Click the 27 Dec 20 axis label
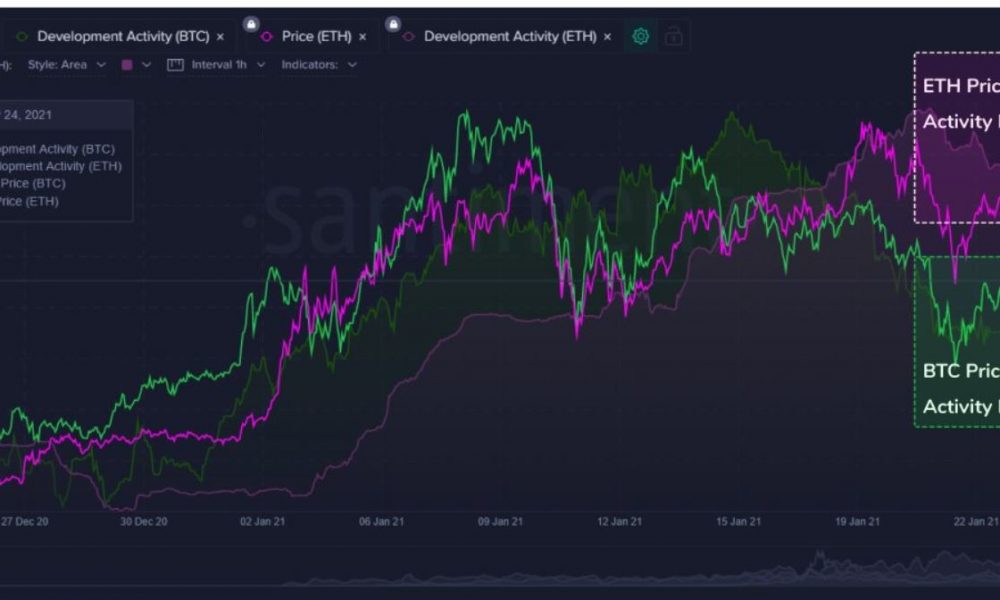Image resolution: width=1000 pixels, height=600 pixels. click(25, 522)
